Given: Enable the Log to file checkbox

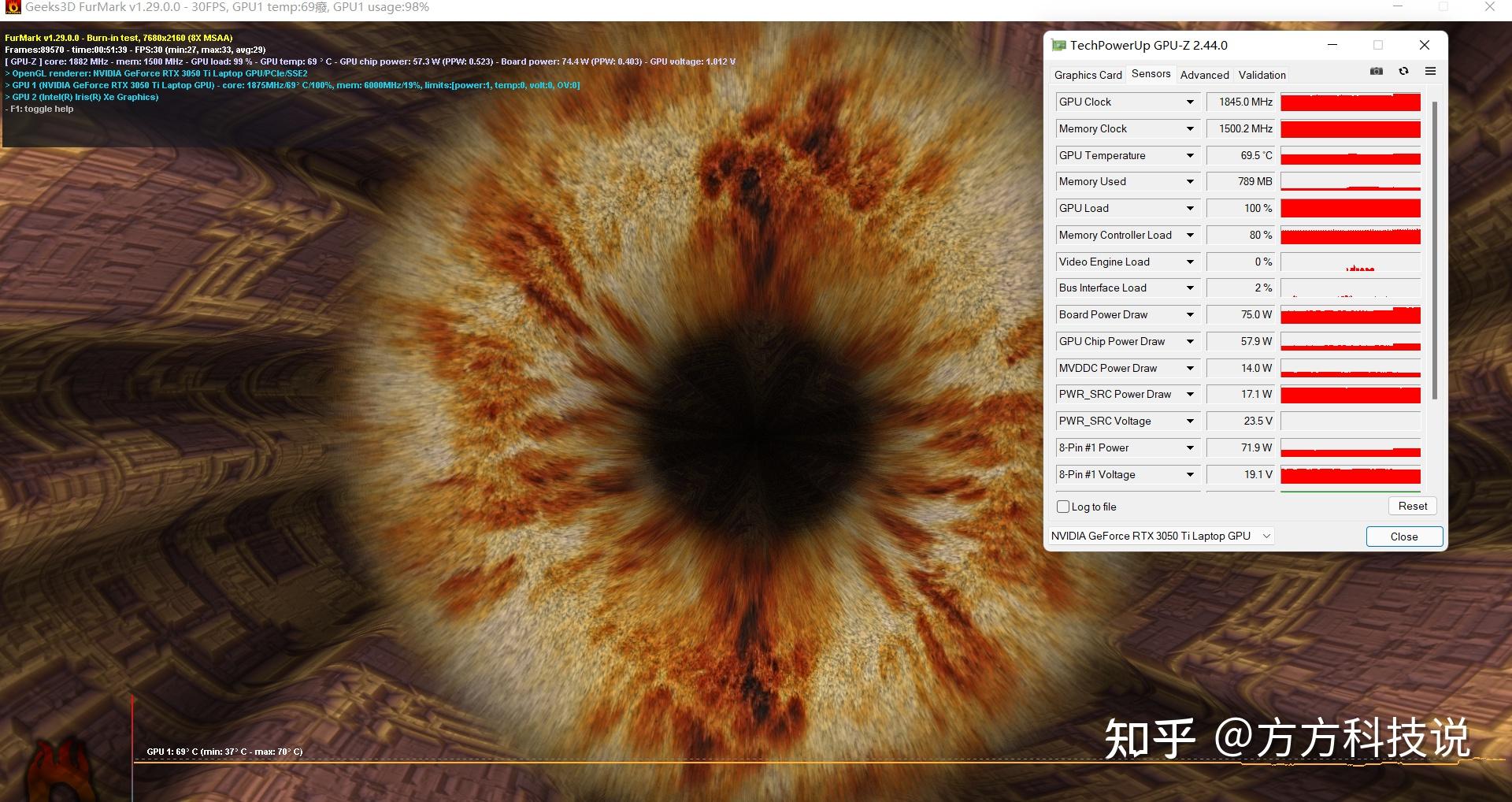Looking at the screenshot, I should pyautogui.click(x=1063, y=507).
